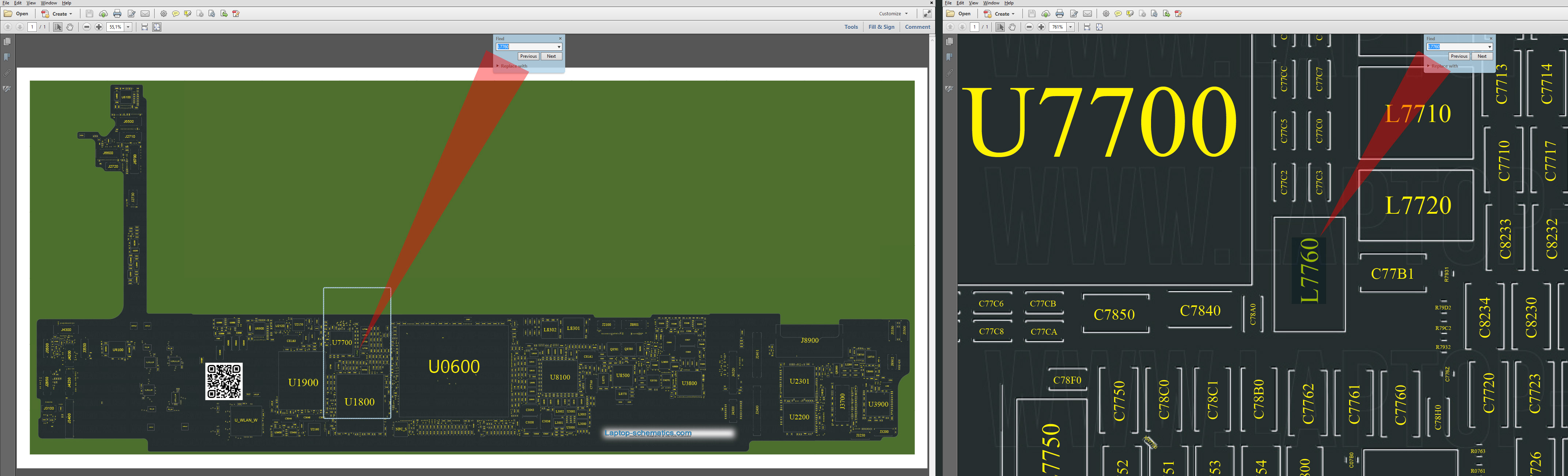Close the Find box in the left window
The height and width of the screenshot is (476, 1568).
click(561, 38)
